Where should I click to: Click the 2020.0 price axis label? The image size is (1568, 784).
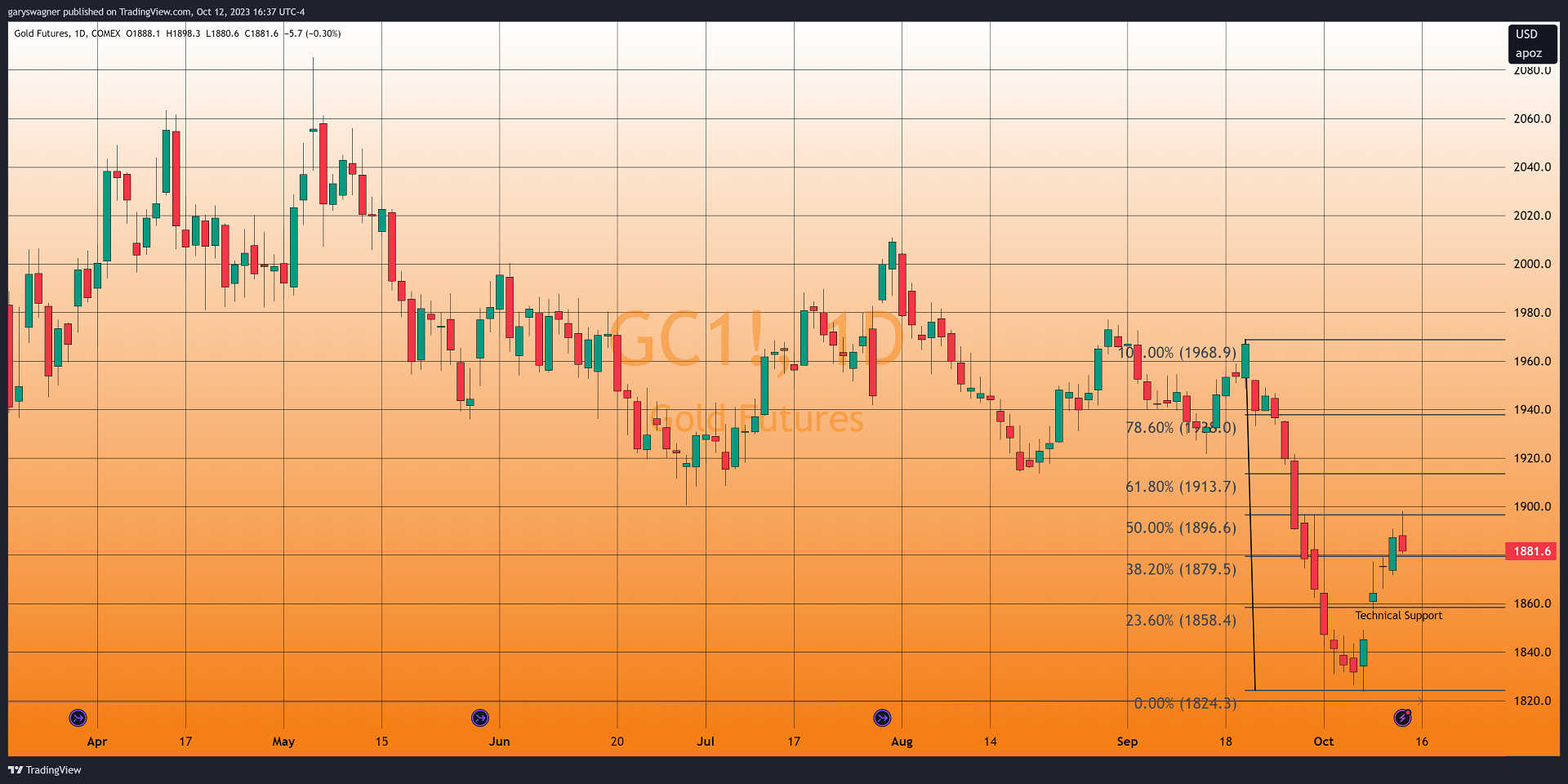(x=1532, y=216)
